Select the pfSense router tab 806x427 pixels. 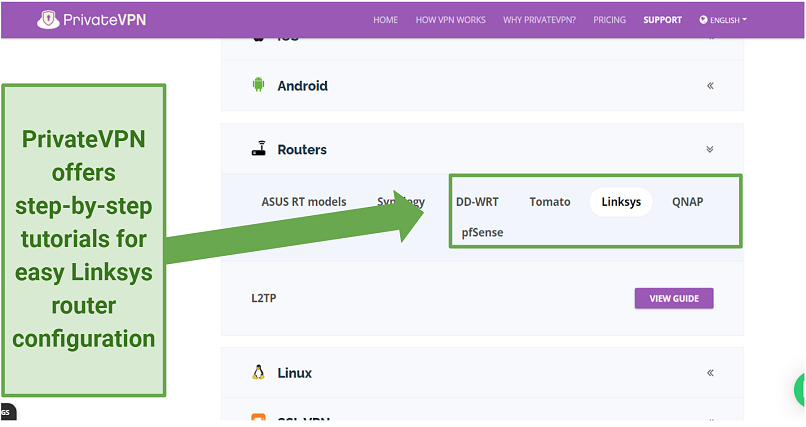point(482,232)
